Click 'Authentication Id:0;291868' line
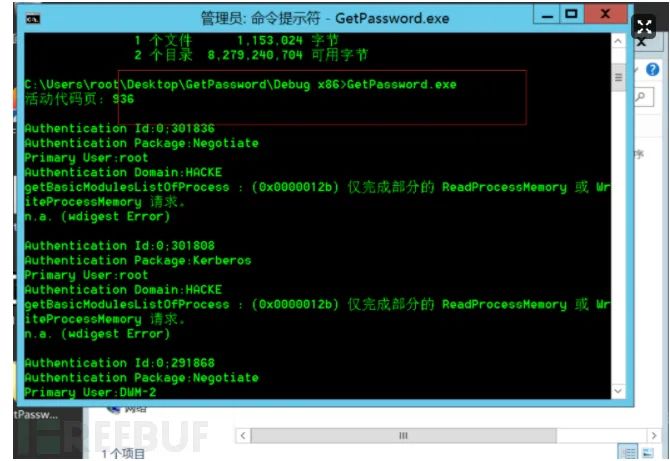 120,363
